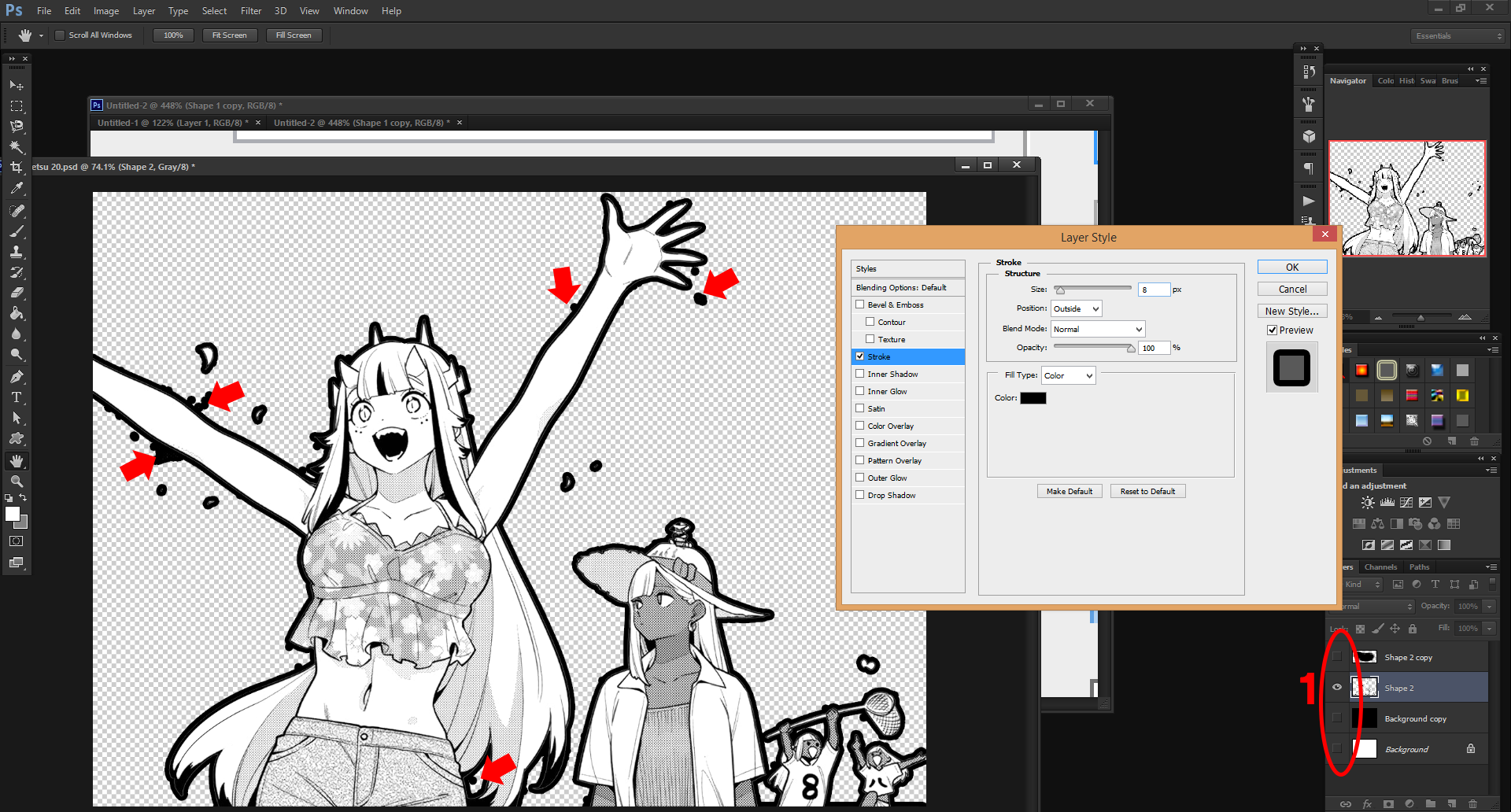
Task: Select the Eyedropper tool
Action: [x=17, y=188]
